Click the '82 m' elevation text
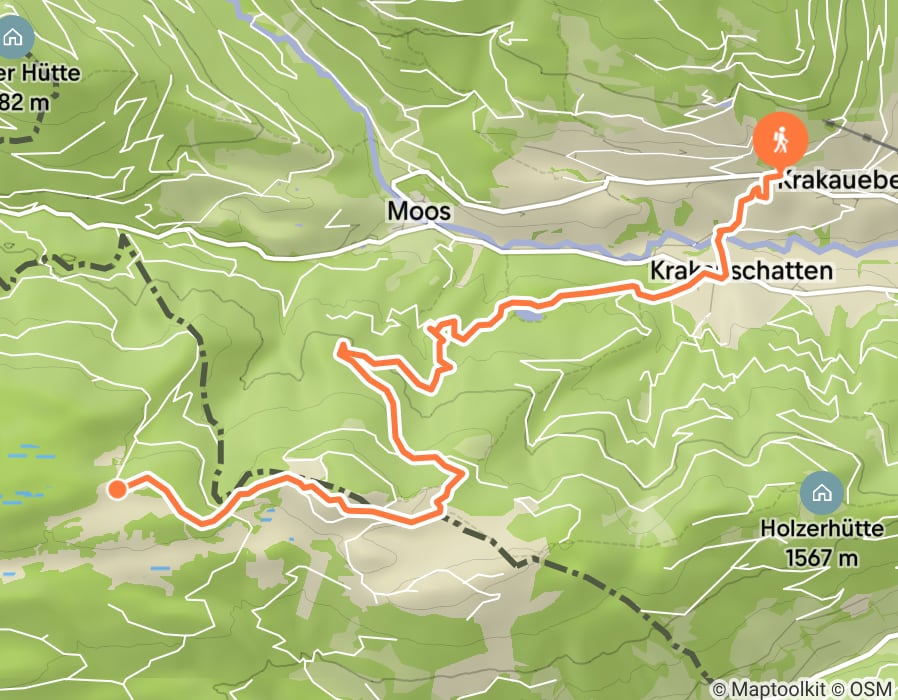Screen dimensions: 898x700 pyautogui.click(x=25, y=102)
